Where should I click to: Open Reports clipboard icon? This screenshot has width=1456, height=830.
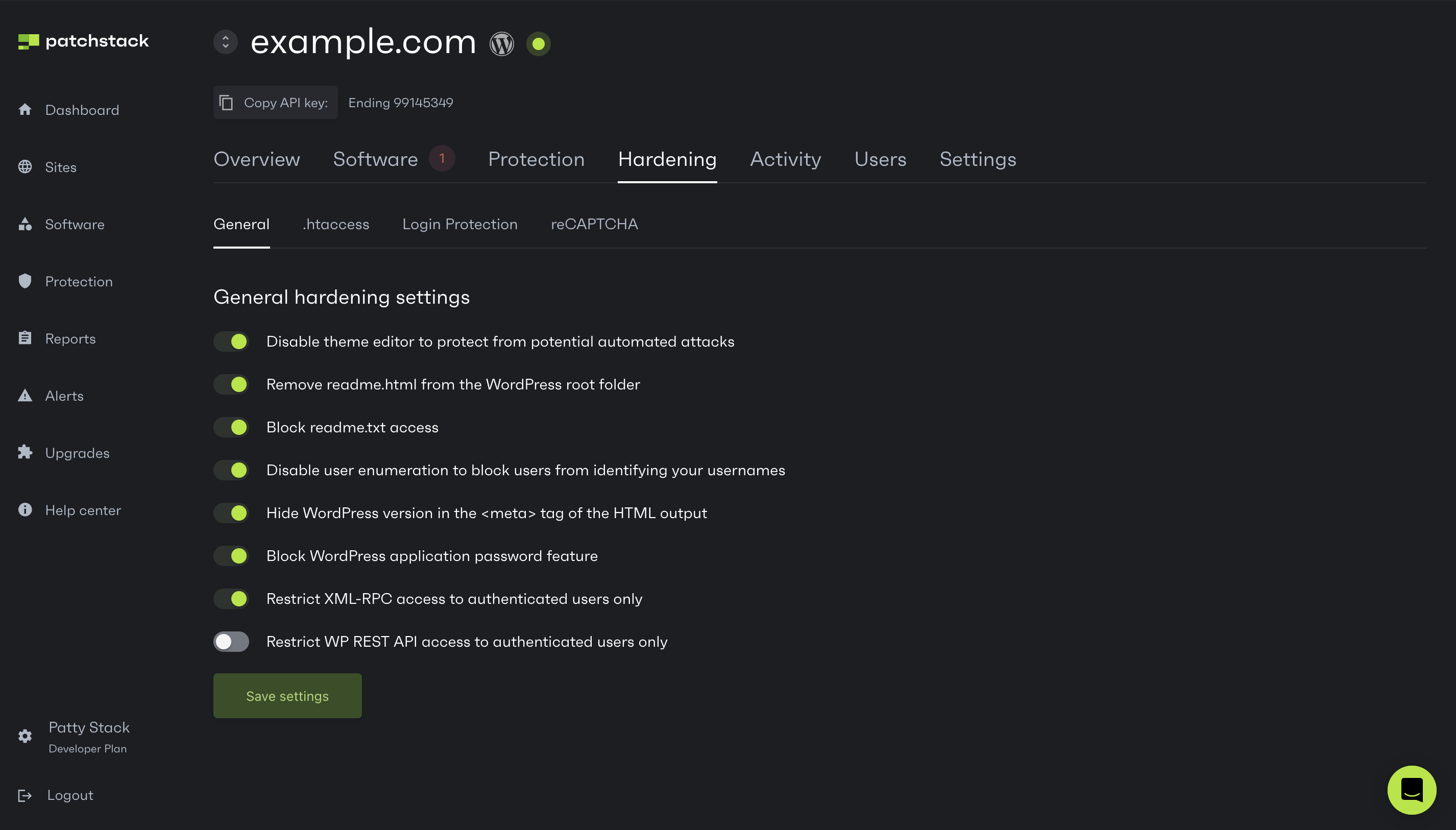(25, 338)
